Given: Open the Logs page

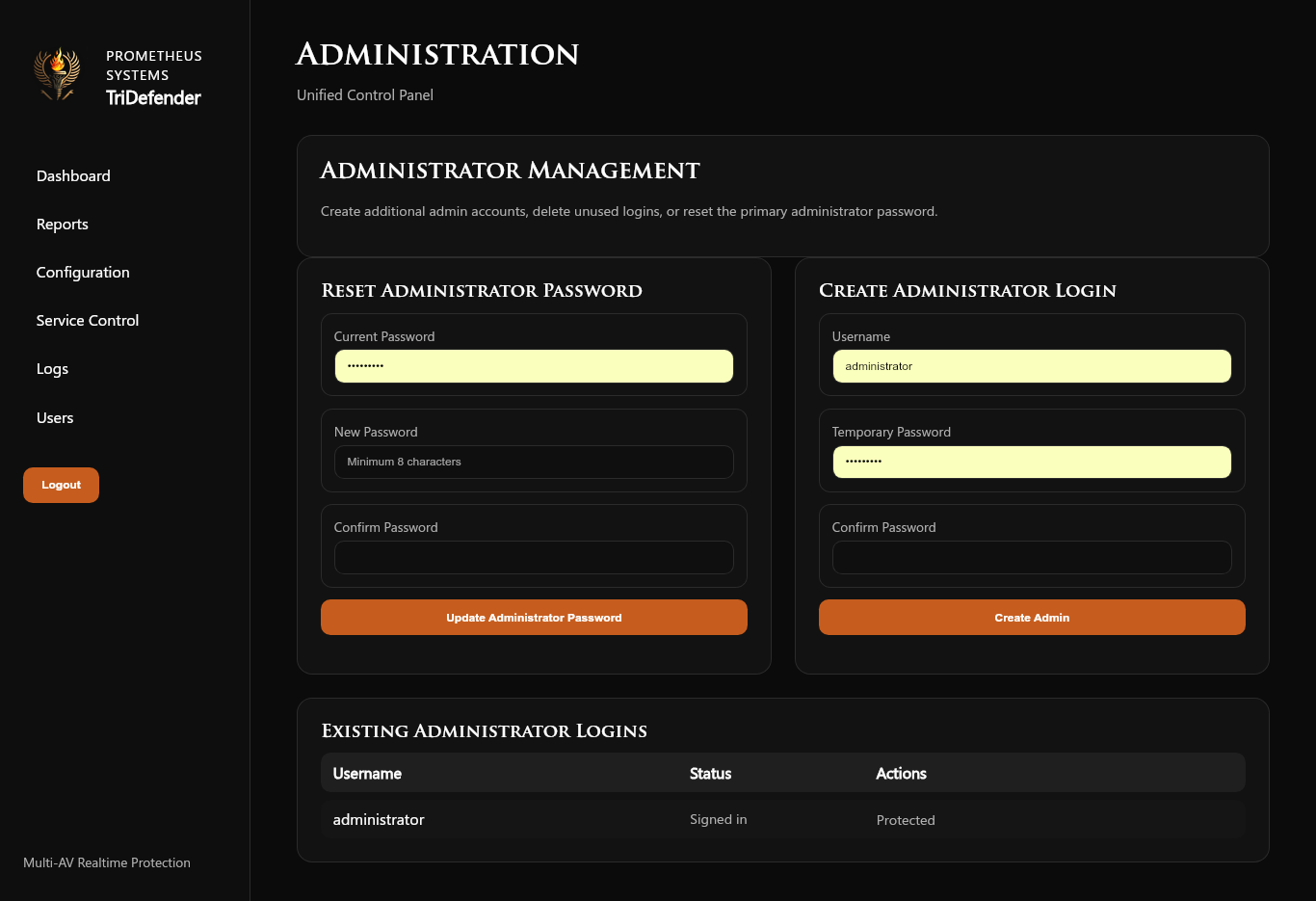Looking at the screenshot, I should coord(52,369).
